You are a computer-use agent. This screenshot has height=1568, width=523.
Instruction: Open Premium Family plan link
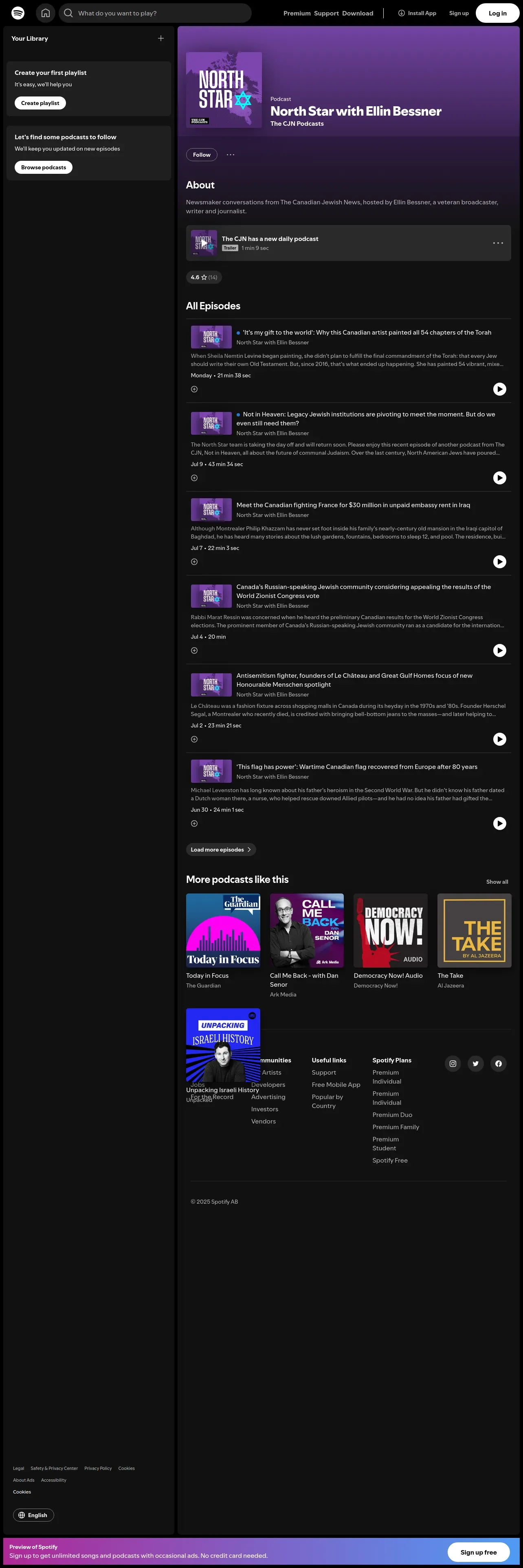pyautogui.click(x=396, y=1127)
